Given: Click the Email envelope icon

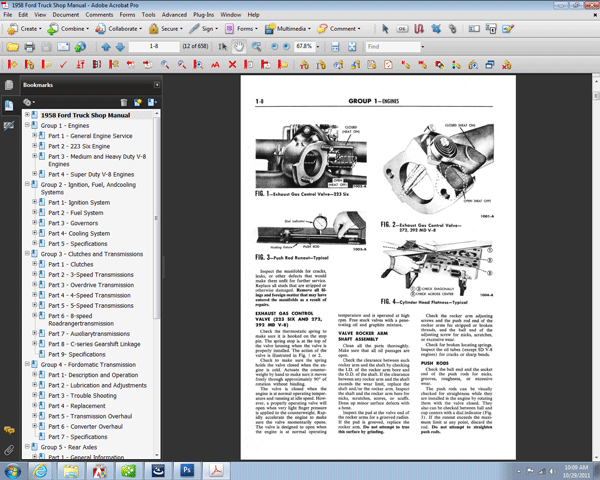Looking at the screenshot, I should point(63,47).
